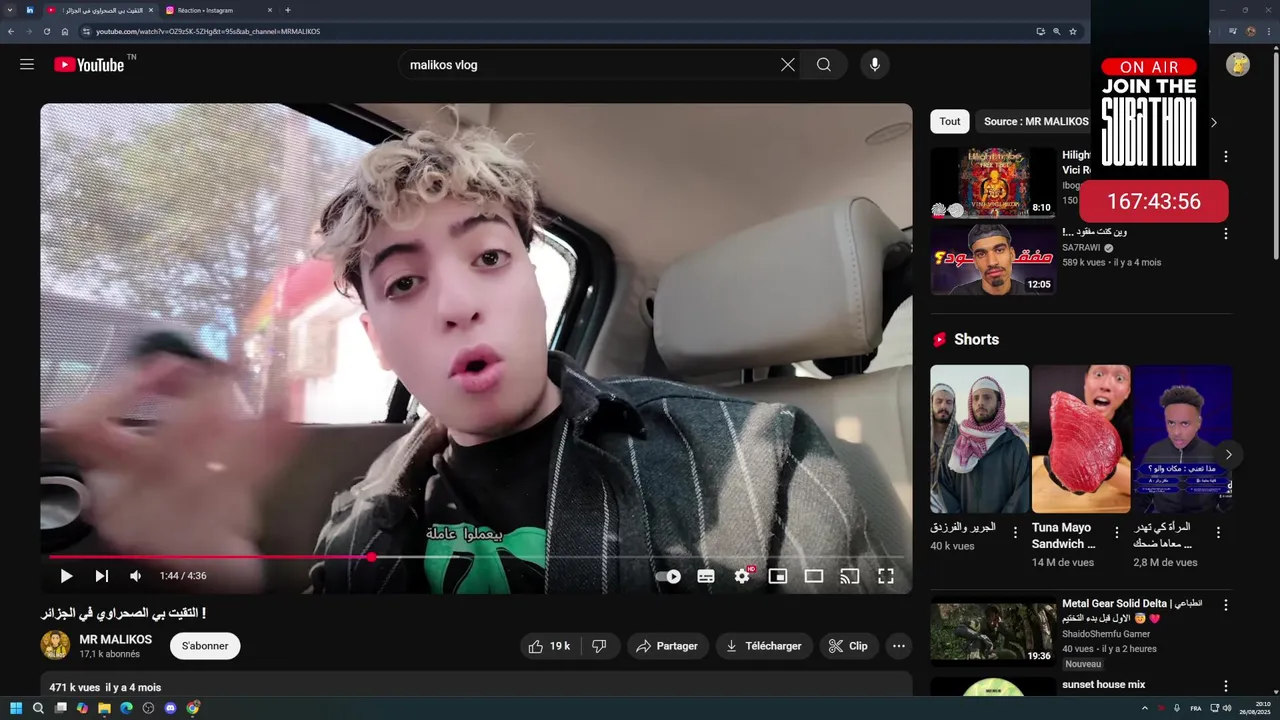Image resolution: width=1280 pixels, height=720 pixels.
Task: Open the YouTube account avatar menu
Action: (x=1238, y=65)
